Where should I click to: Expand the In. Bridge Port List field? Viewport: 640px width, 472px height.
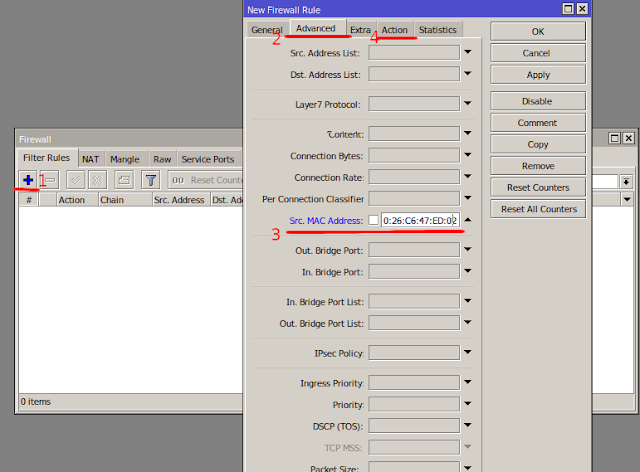[468, 301]
